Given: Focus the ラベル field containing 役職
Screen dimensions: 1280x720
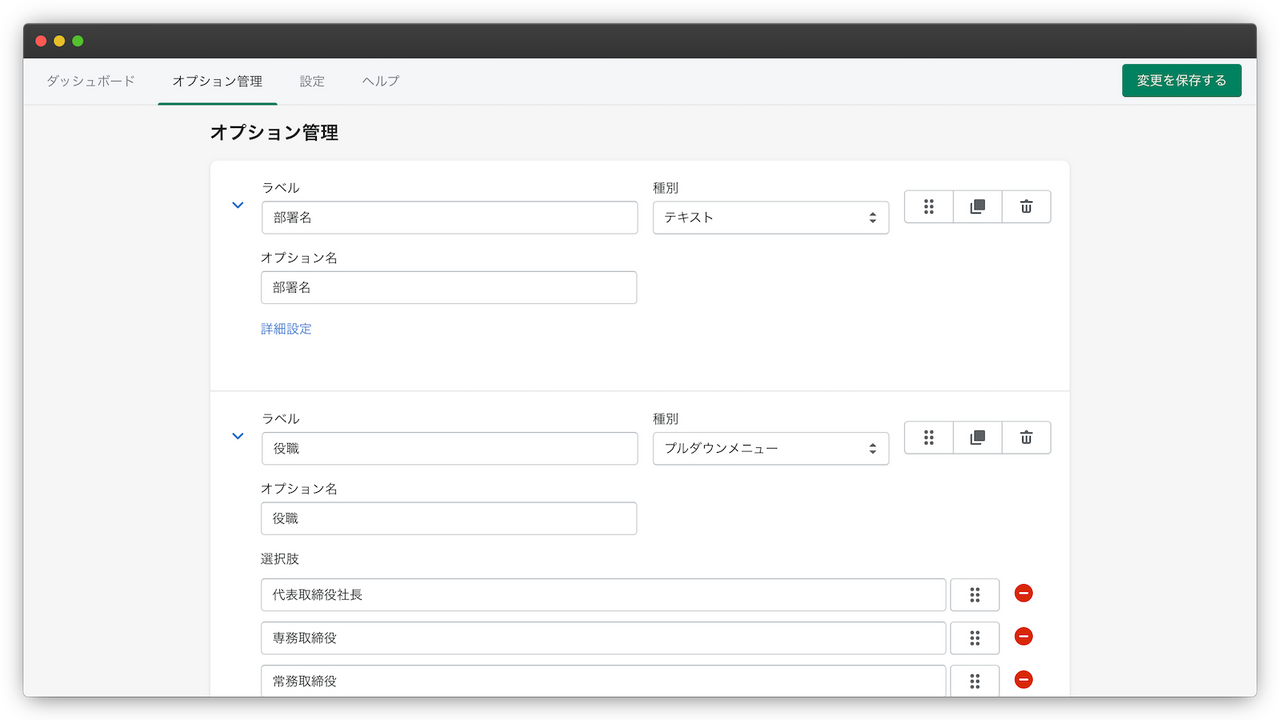Looking at the screenshot, I should [450, 449].
